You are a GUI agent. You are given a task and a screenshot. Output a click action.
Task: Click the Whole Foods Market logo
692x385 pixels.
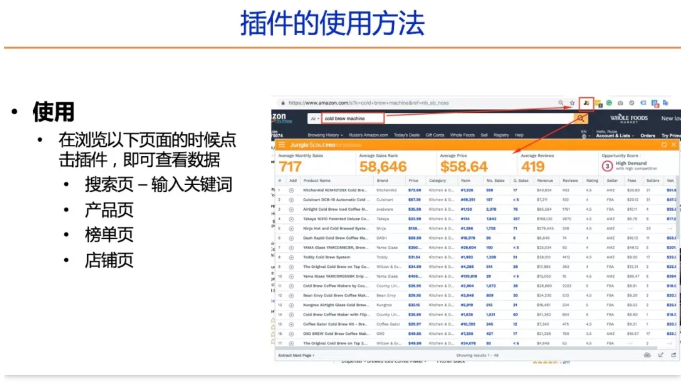(x=629, y=118)
